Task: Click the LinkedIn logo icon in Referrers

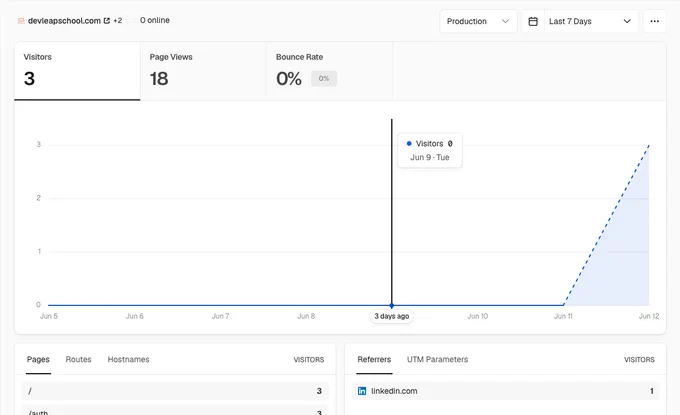Action: tap(362, 391)
